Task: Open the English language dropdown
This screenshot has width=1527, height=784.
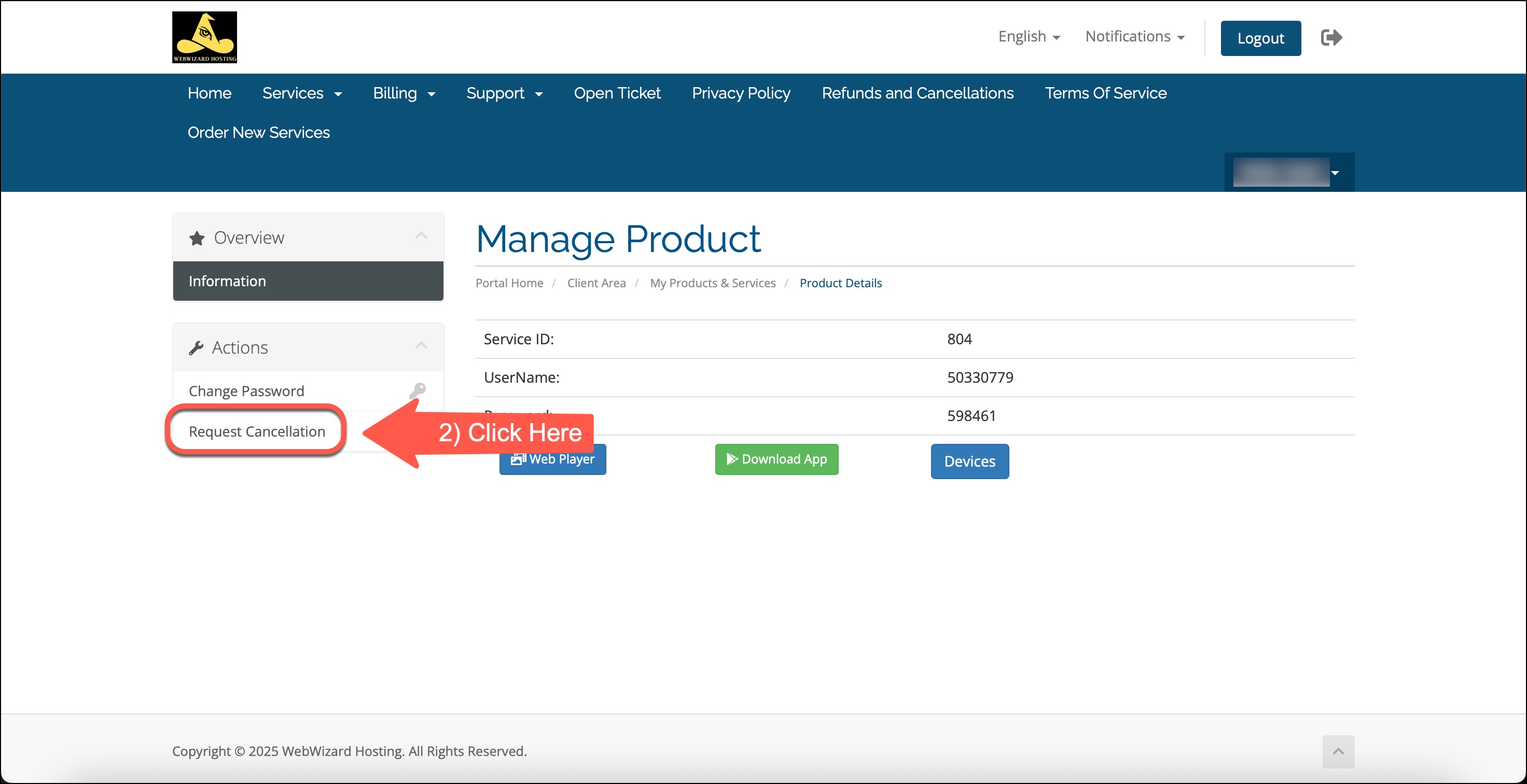Action: tap(1029, 37)
